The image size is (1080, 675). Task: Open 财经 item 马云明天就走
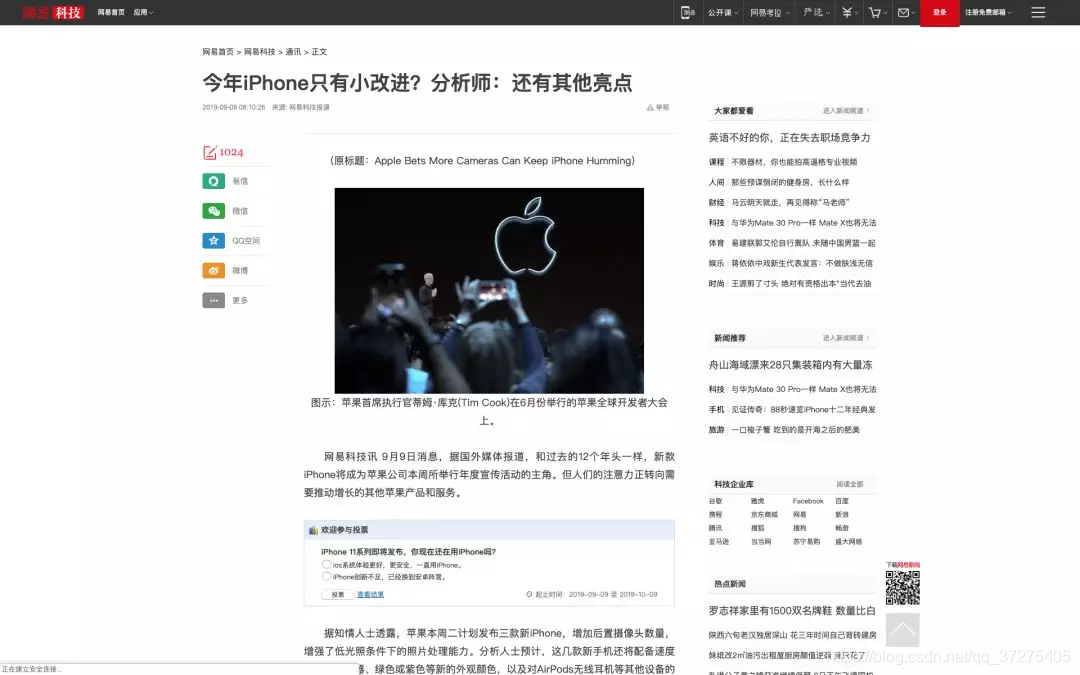[x=790, y=202]
